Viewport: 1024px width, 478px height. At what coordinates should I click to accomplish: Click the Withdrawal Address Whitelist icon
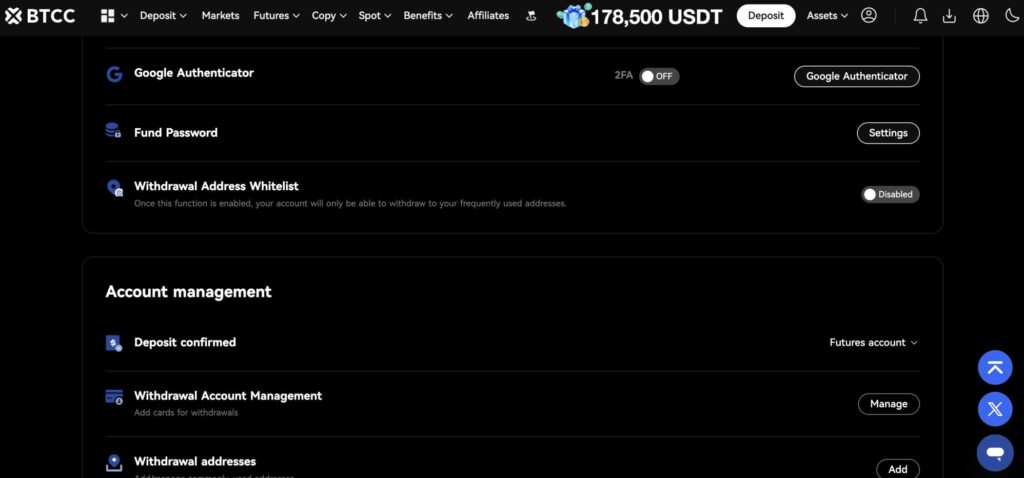(114, 188)
